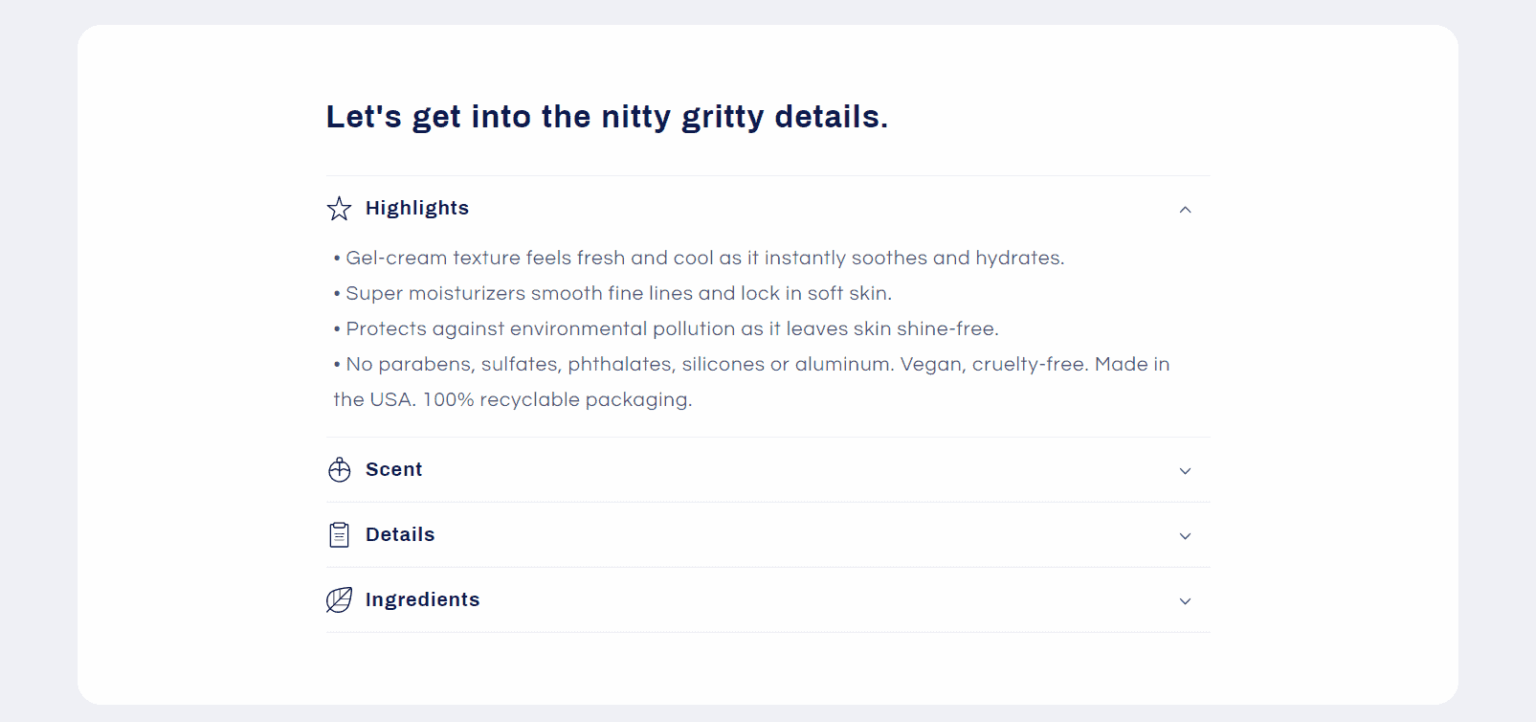This screenshot has height=722, width=1536.
Task: Open the Ingredients section by its label
Action: click(x=422, y=600)
